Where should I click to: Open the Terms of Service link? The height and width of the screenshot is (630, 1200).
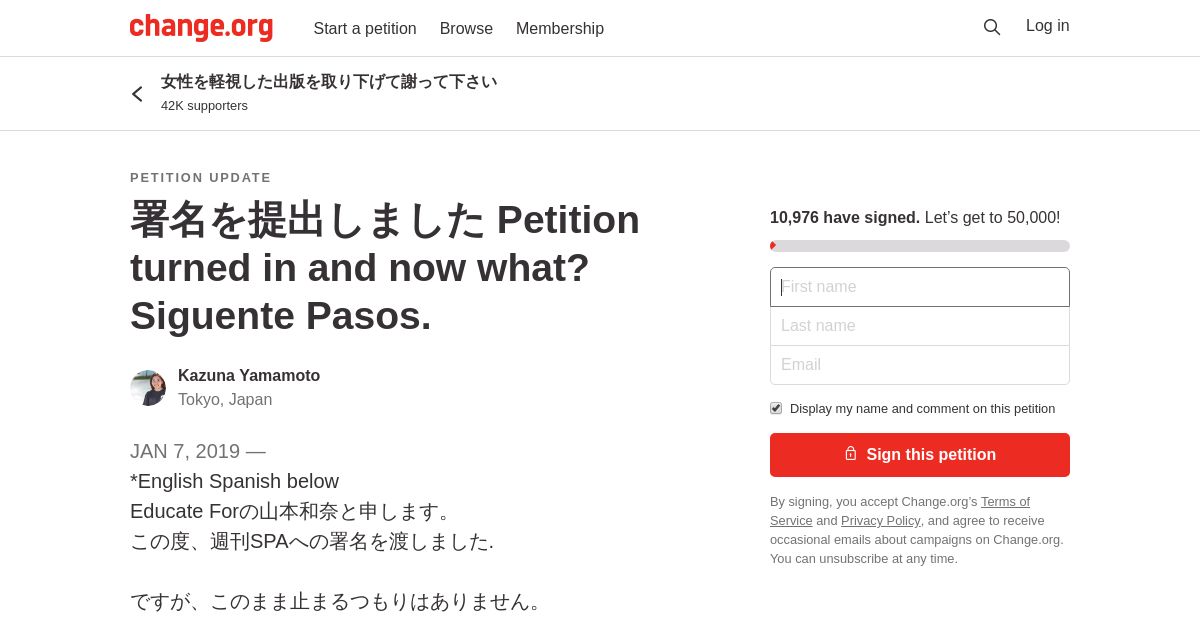pyautogui.click(x=900, y=511)
